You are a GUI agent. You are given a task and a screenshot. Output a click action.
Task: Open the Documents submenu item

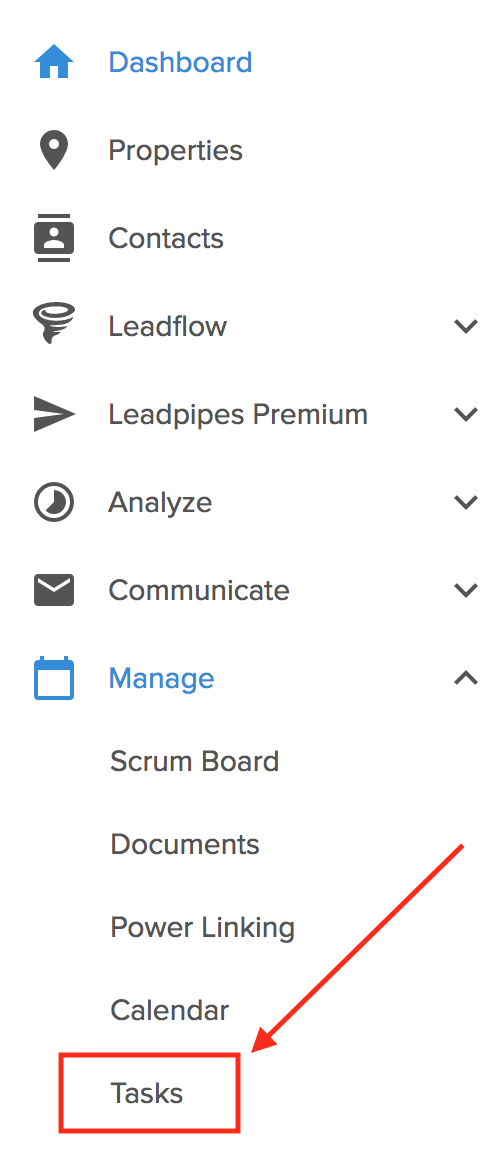coord(184,844)
